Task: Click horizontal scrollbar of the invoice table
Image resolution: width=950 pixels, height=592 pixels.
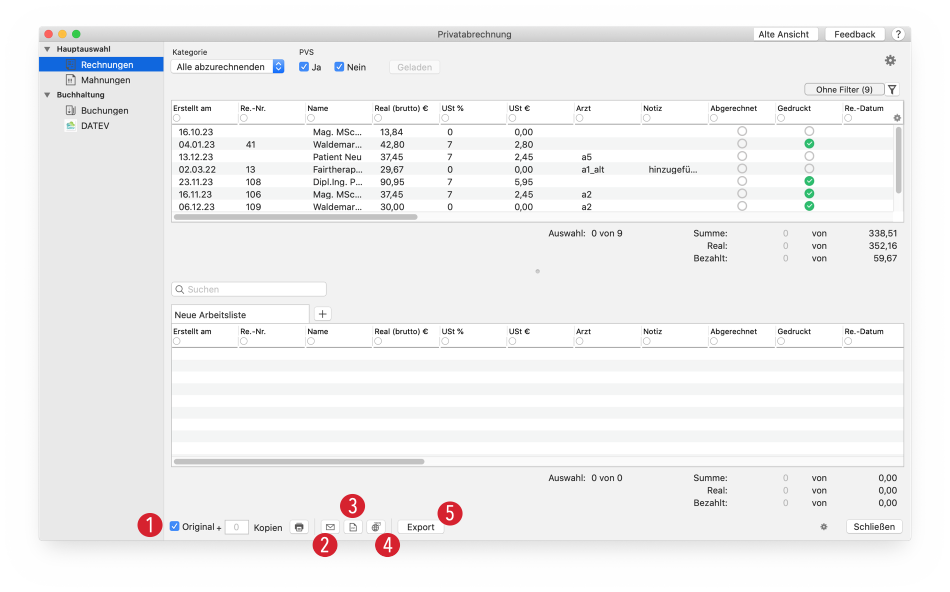Action: tap(296, 217)
